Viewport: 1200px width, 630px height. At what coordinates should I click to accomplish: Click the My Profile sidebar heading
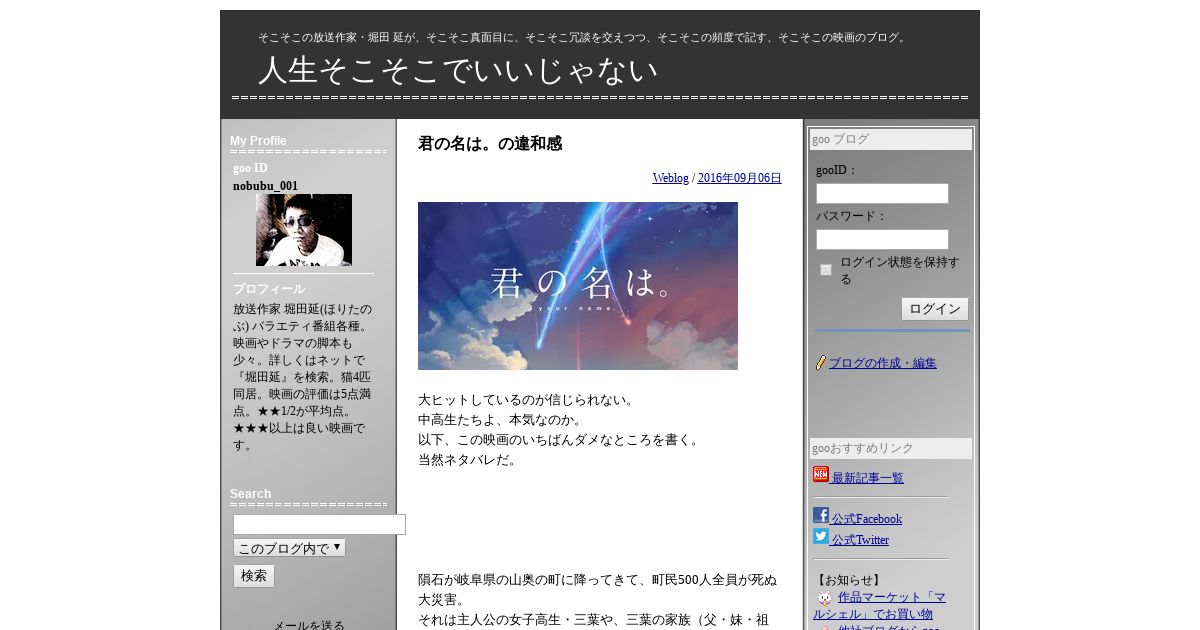point(258,141)
